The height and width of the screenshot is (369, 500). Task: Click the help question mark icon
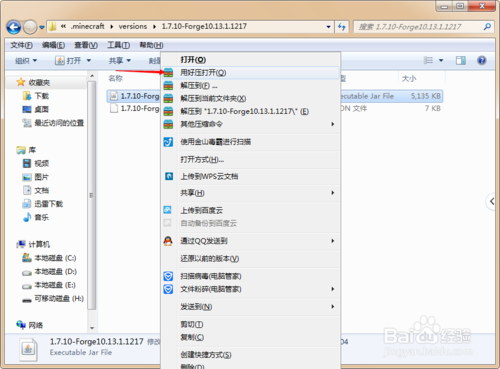[x=481, y=60]
